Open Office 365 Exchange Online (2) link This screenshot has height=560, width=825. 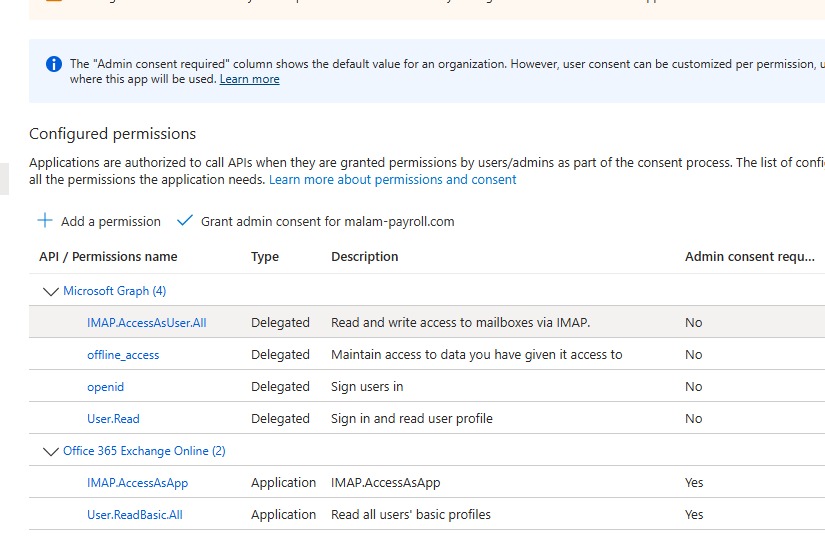144,451
